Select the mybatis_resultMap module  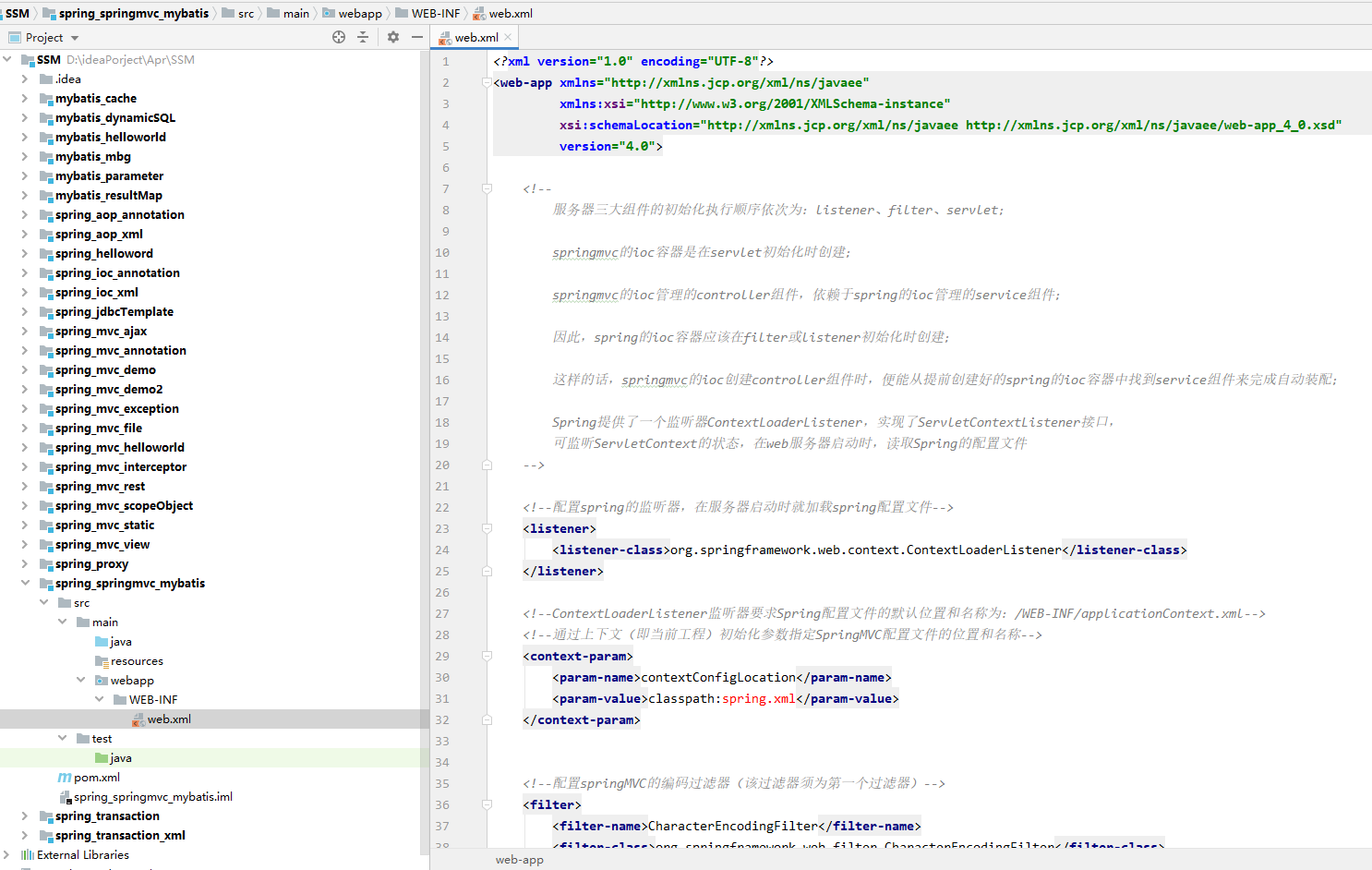point(108,195)
